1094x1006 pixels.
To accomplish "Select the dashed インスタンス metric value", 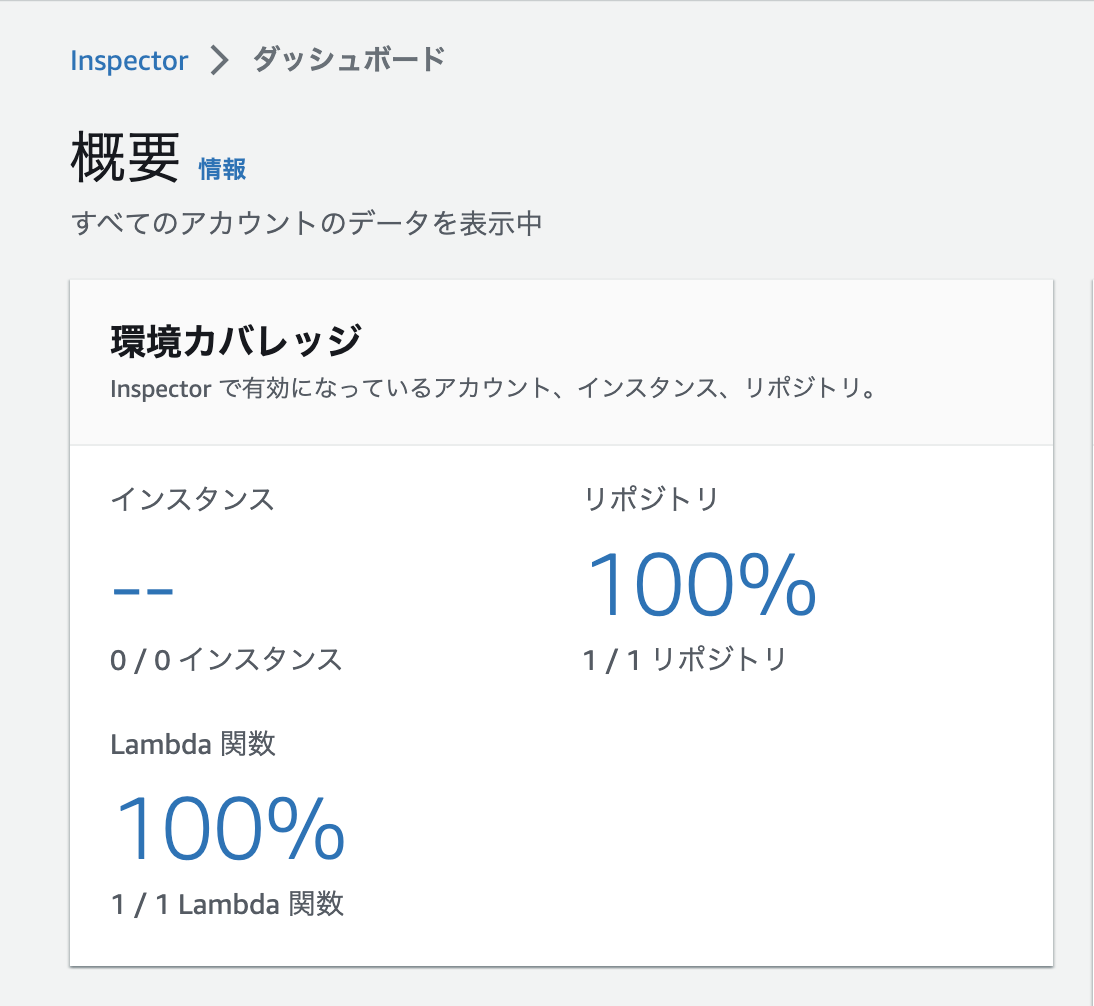I will (x=145, y=589).
